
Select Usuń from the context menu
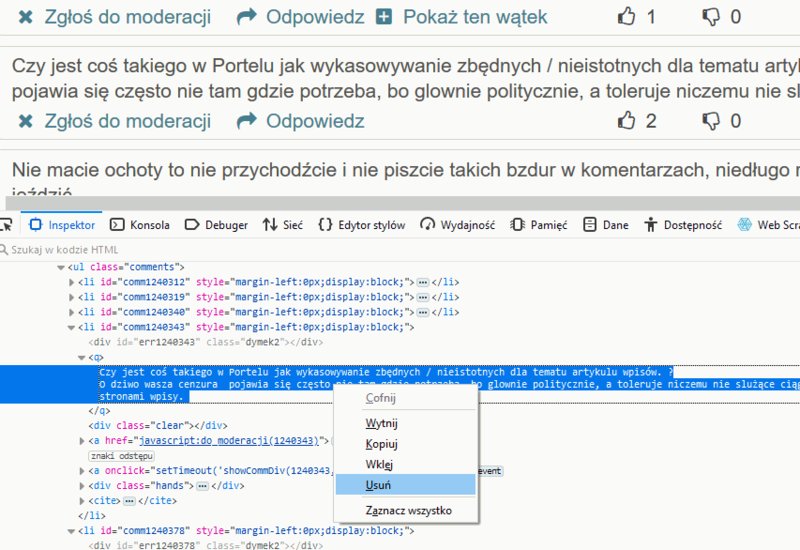379,485
